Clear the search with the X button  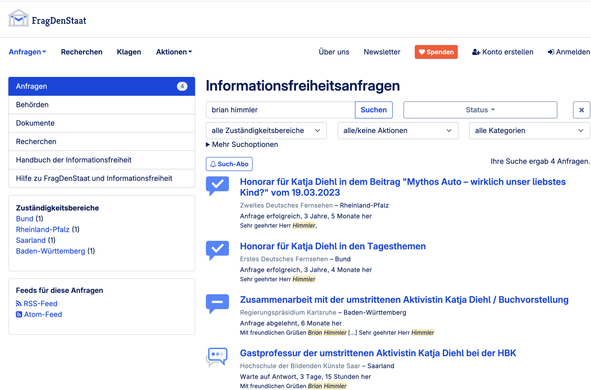(582, 110)
